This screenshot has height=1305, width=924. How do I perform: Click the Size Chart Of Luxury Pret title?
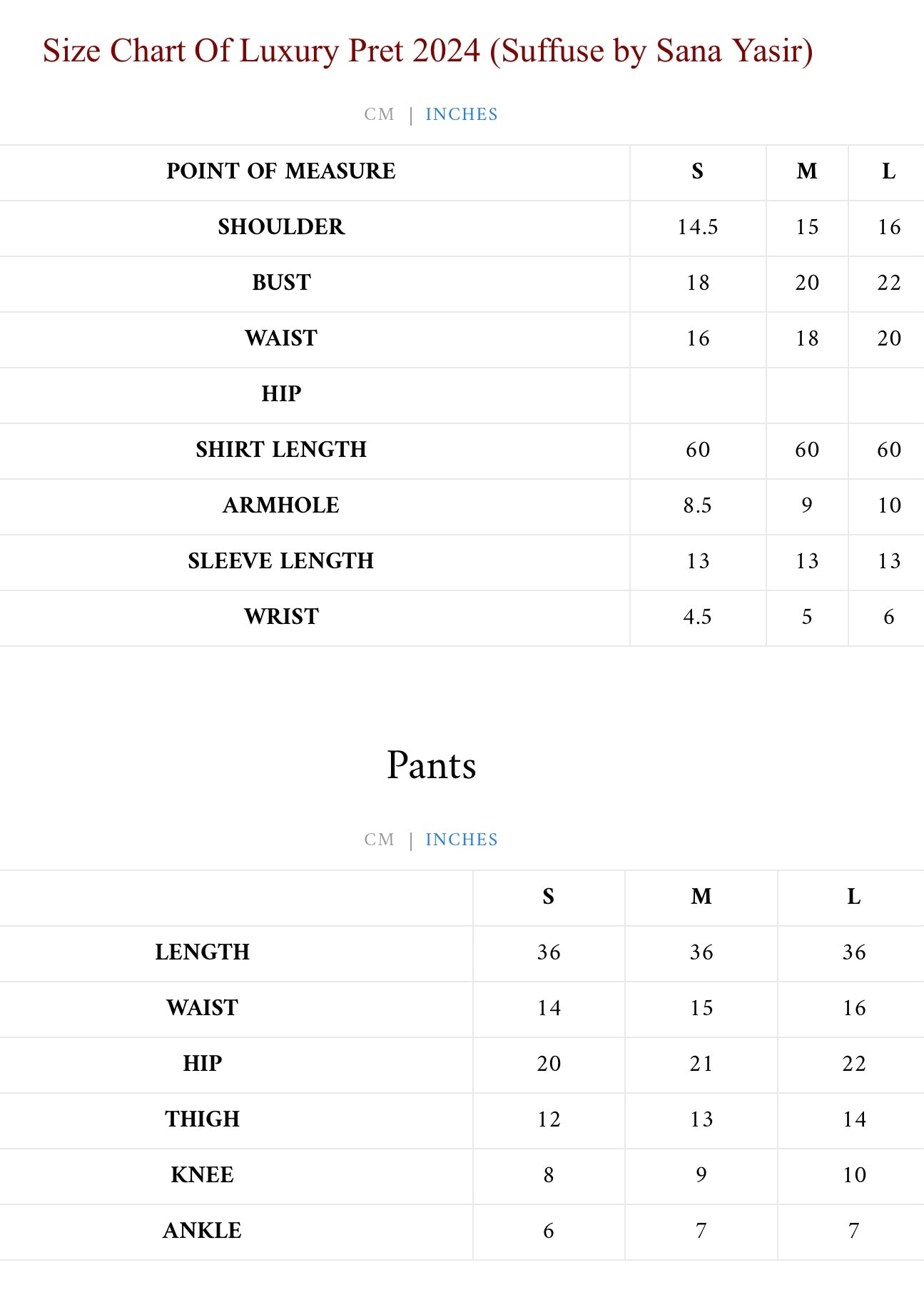427,51
